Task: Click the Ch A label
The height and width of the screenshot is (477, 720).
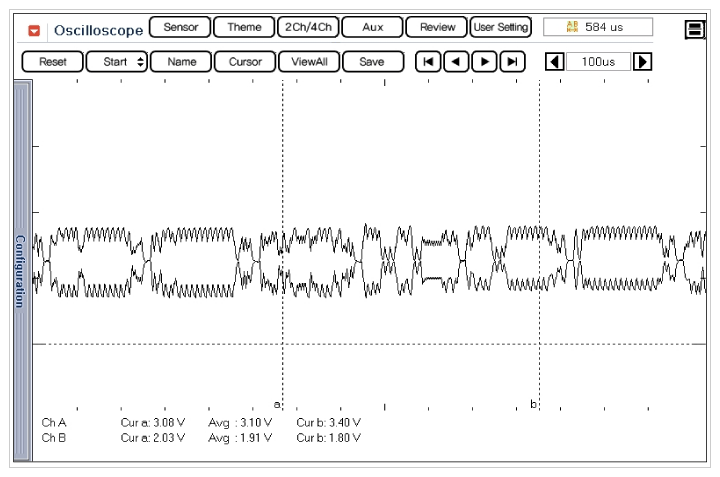Action: coord(54,422)
